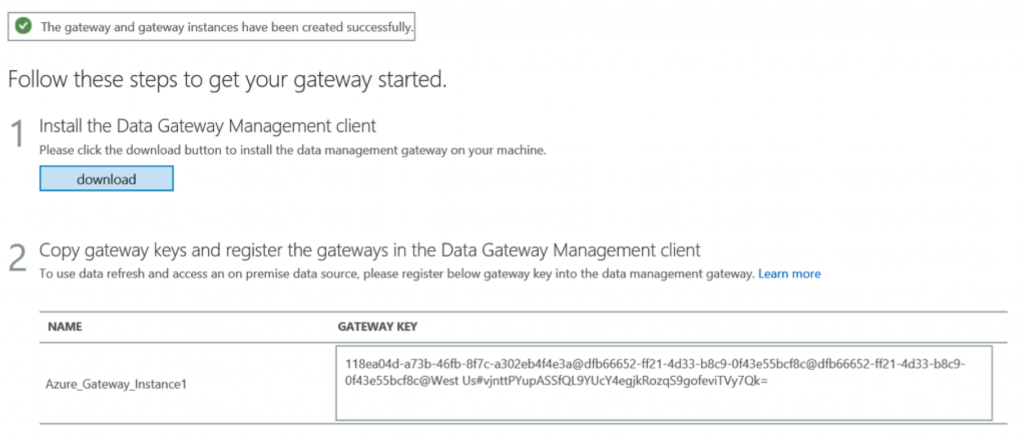Click the NAME column header
The height and width of the screenshot is (440, 1024).
click(x=64, y=326)
